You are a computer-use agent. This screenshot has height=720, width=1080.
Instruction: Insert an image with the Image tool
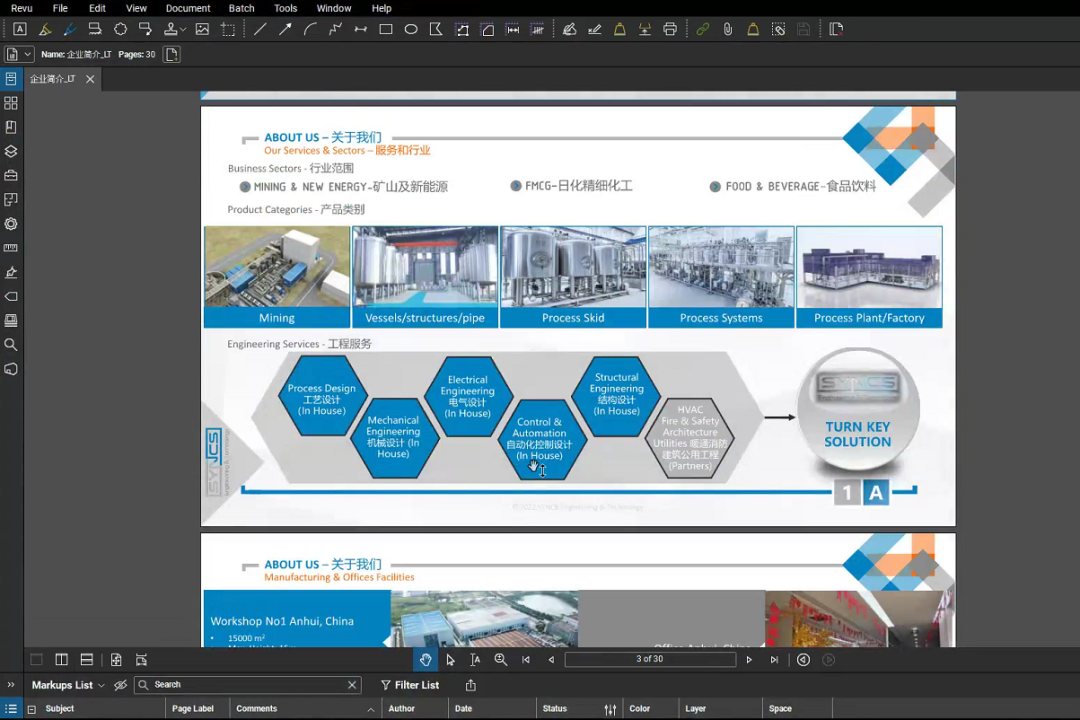click(202, 30)
